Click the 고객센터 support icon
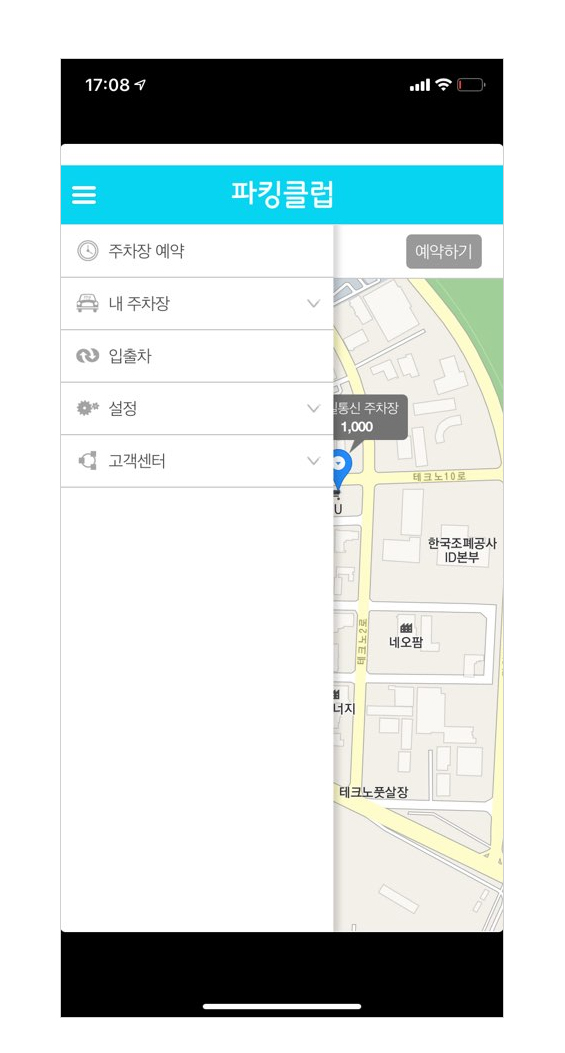The height and width of the screenshot is (1053, 565). coord(87,461)
